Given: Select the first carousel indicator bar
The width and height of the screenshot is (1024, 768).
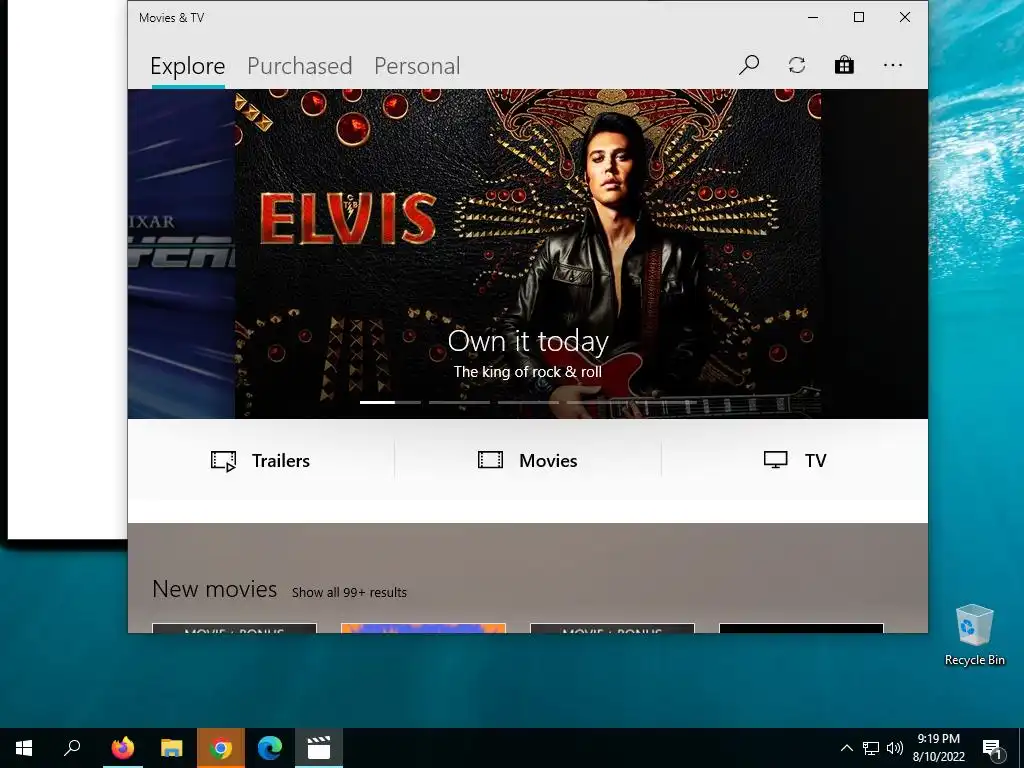Looking at the screenshot, I should pyautogui.click(x=390, y=402).
